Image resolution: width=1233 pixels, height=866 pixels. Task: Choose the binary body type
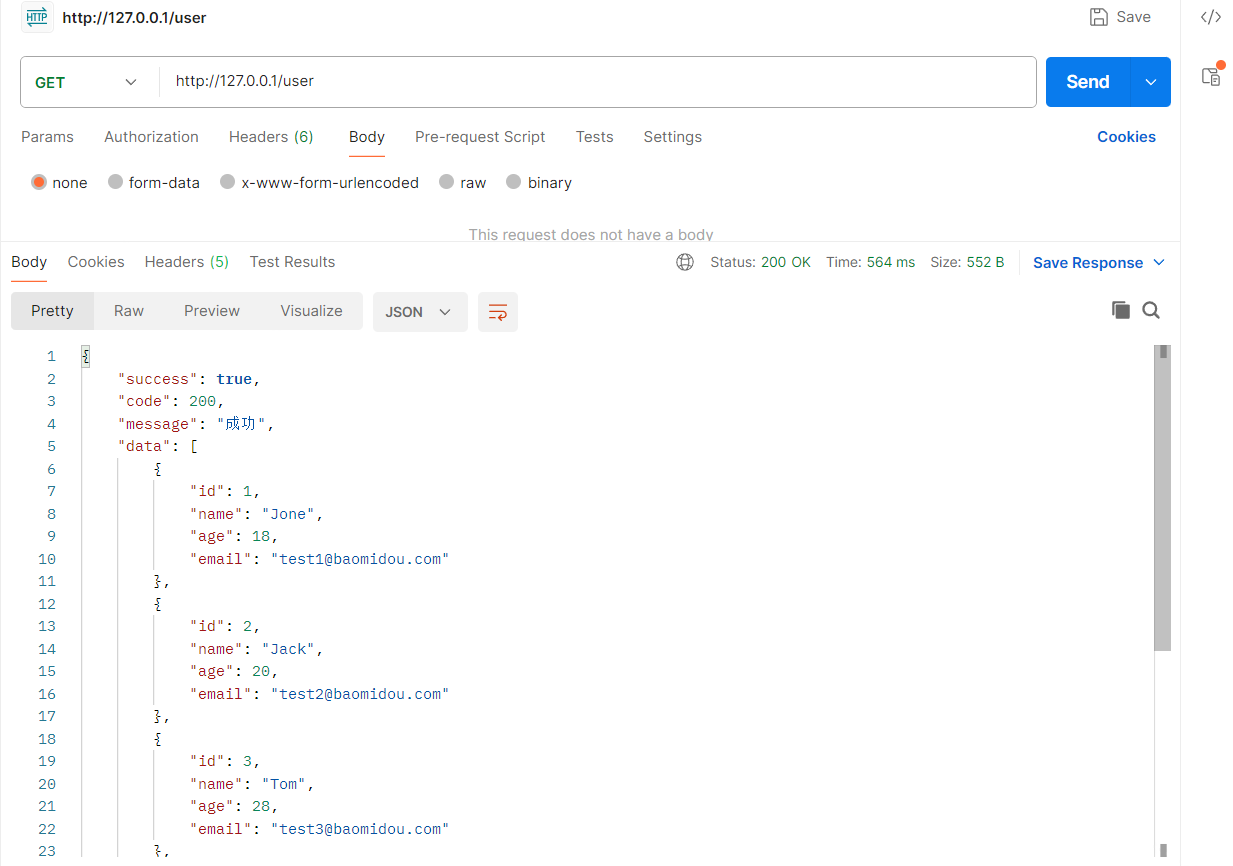514,182
